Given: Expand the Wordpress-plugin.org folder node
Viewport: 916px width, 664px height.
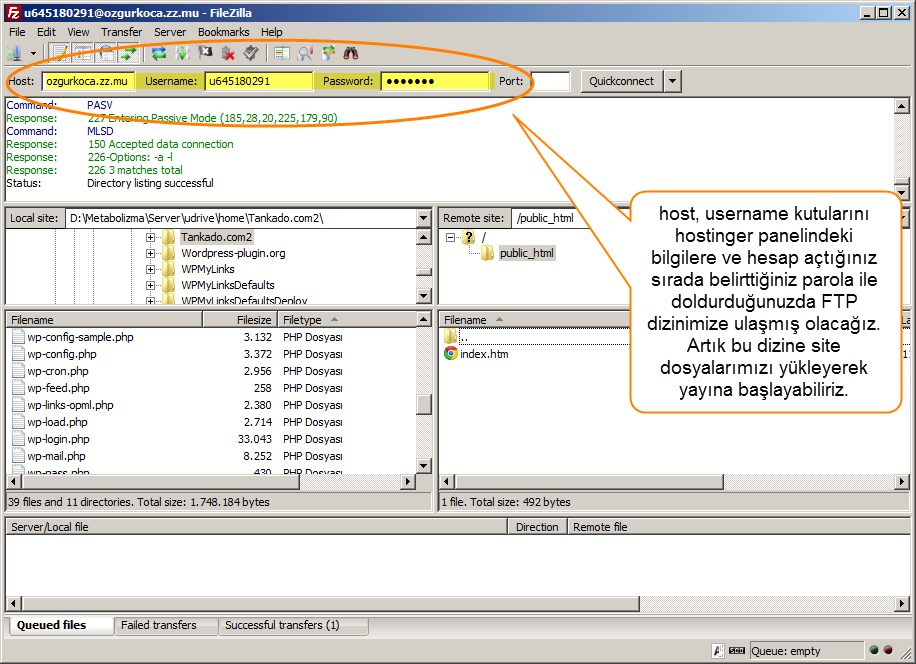Looking at the screenshot, I should pos(151,253).
